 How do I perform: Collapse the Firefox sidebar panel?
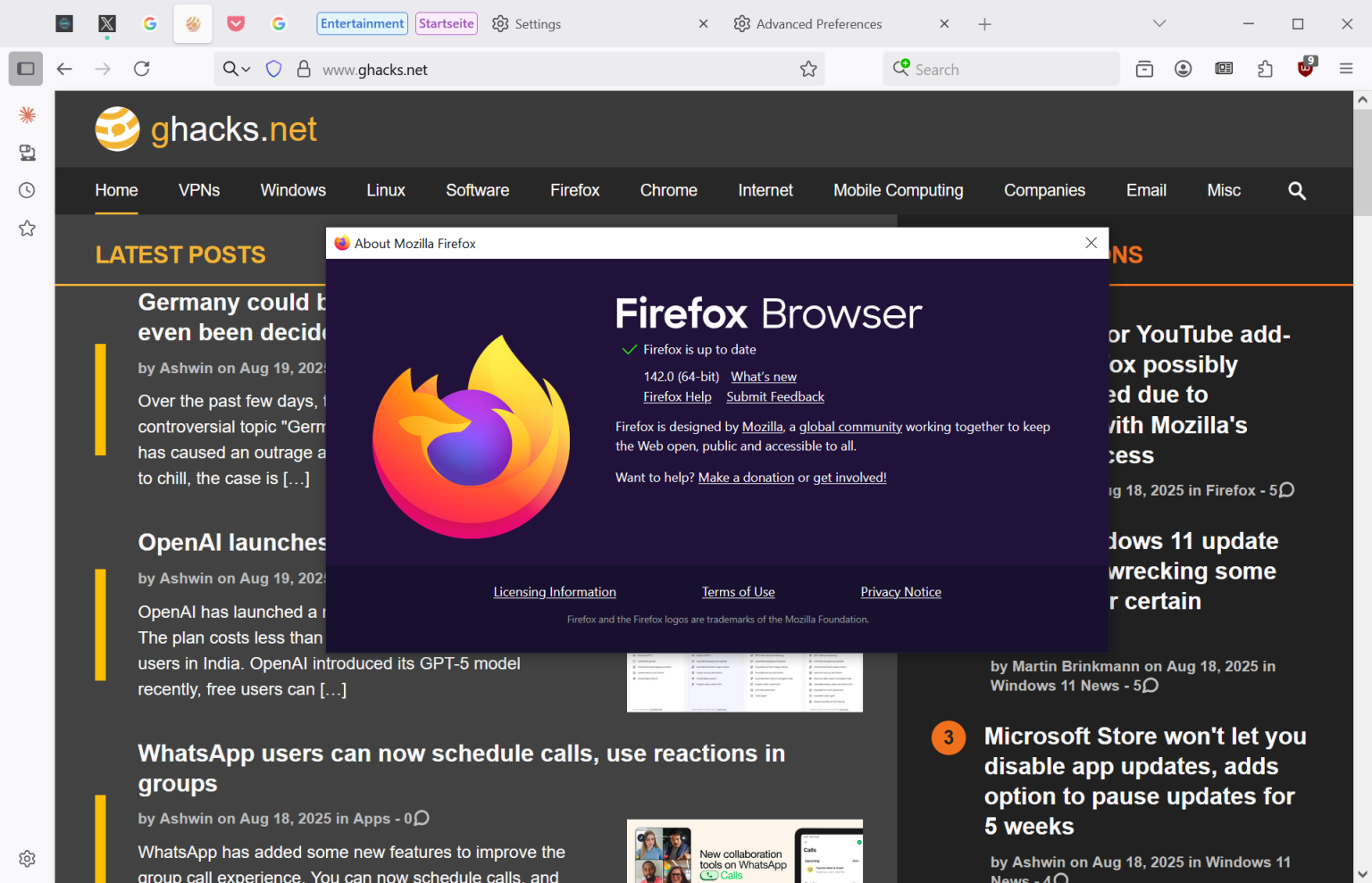click(25, 68)
